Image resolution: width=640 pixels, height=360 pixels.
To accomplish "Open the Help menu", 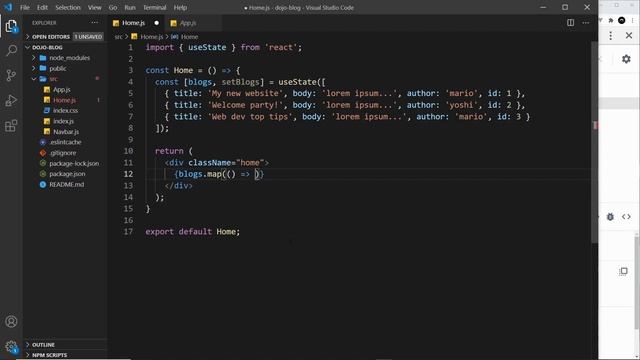I will 180,8.
